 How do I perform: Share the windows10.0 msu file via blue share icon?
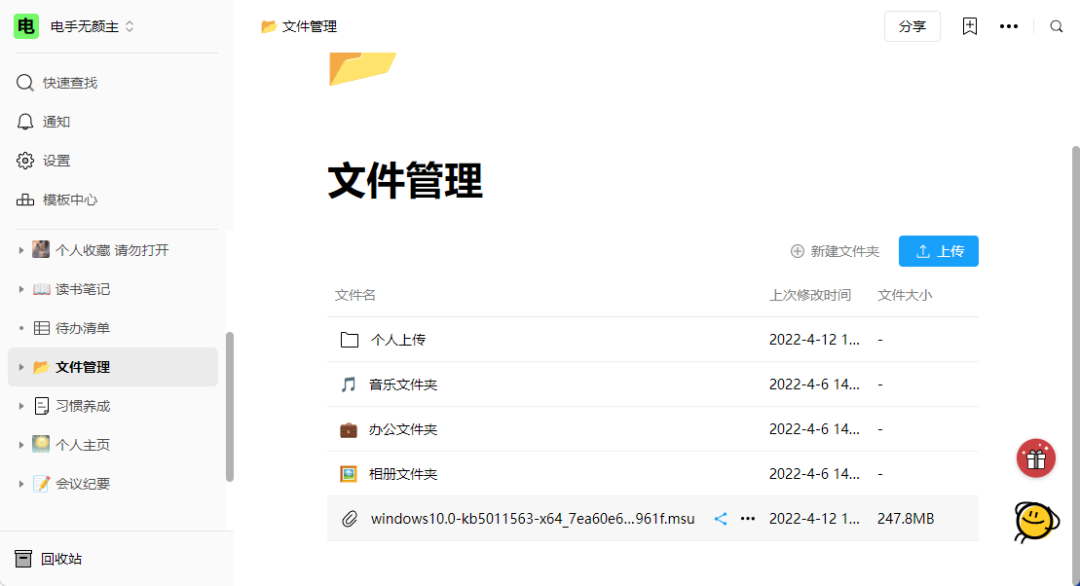[x=720, y=518]
